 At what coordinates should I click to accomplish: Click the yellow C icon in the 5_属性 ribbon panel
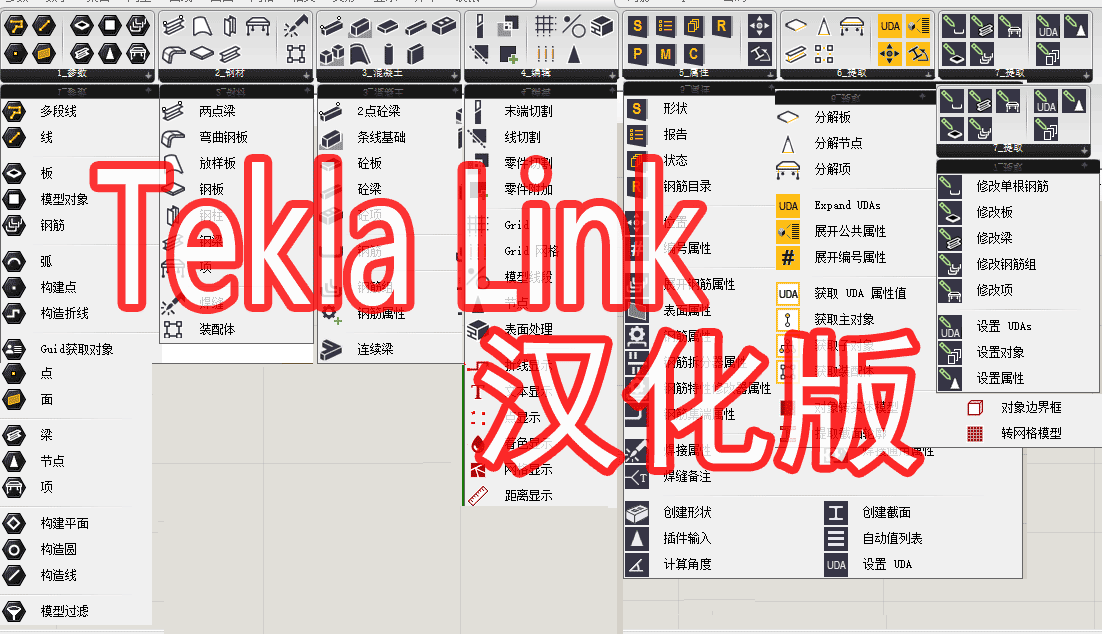(693, 53)
